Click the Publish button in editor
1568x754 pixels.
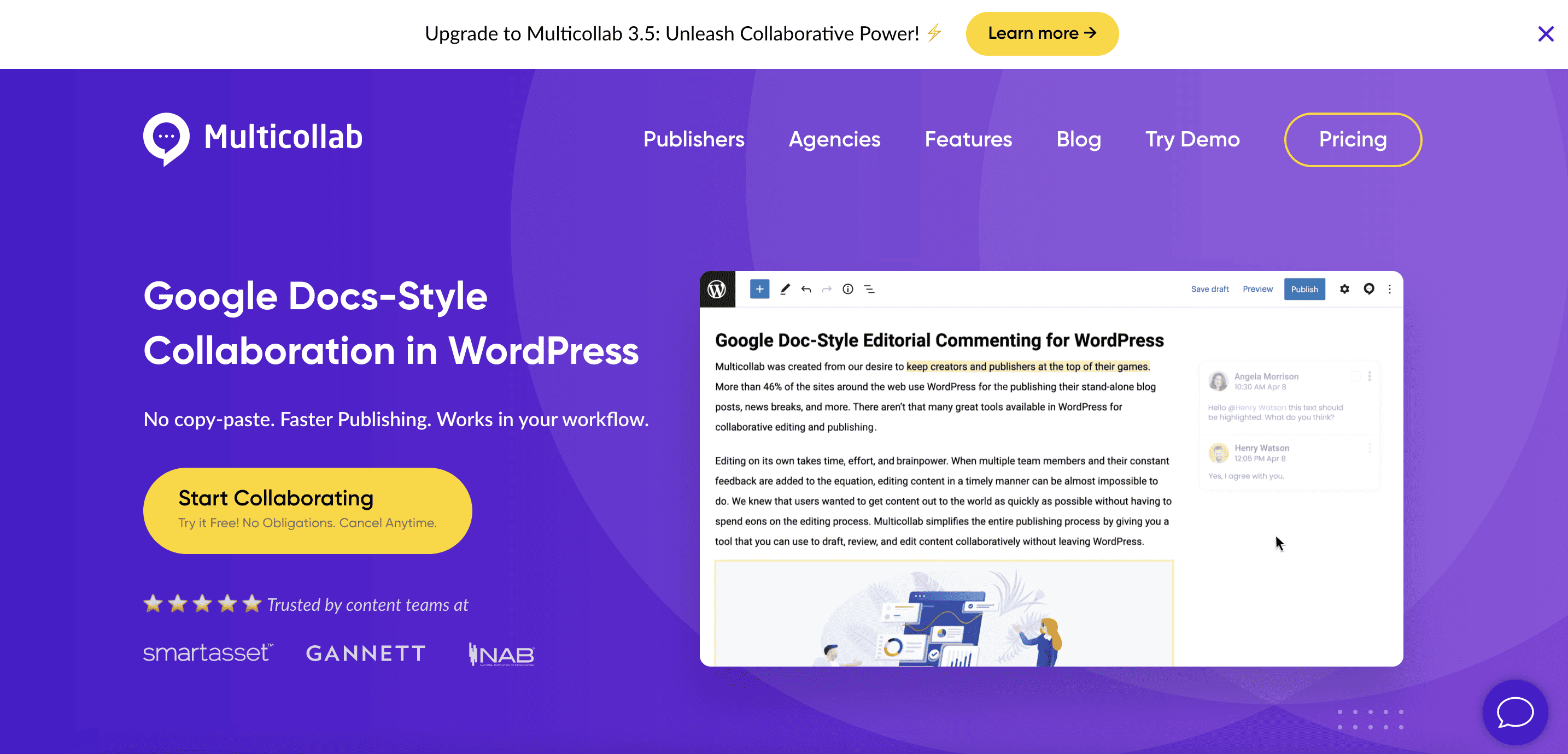coord(1304,289)
